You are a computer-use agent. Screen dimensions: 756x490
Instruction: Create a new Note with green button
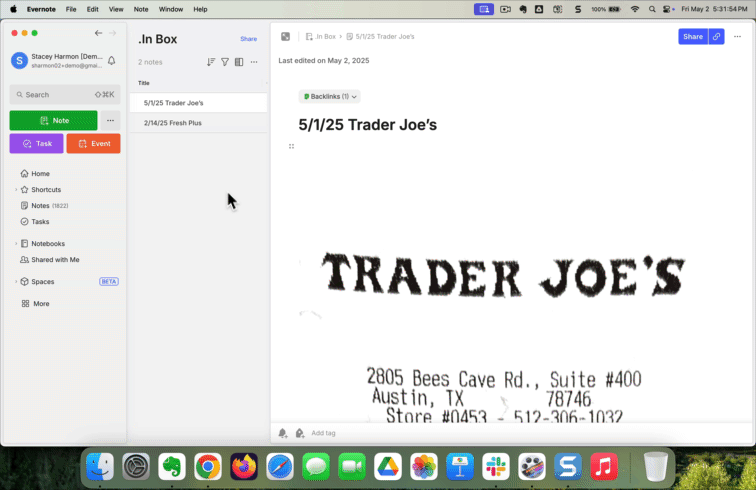pyautogui.click(x=54, y=121)
